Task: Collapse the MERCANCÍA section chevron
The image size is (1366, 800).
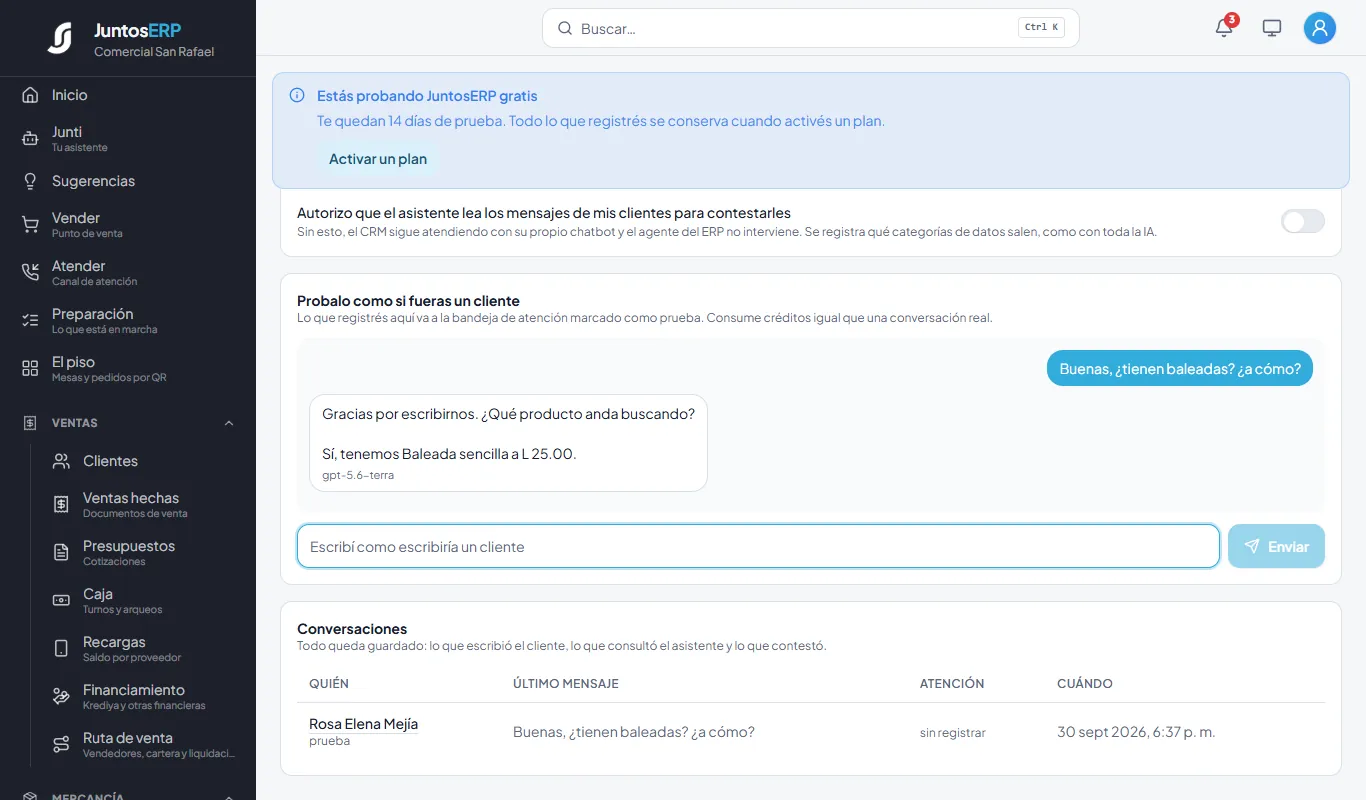Action: click(x=229, y=796)
